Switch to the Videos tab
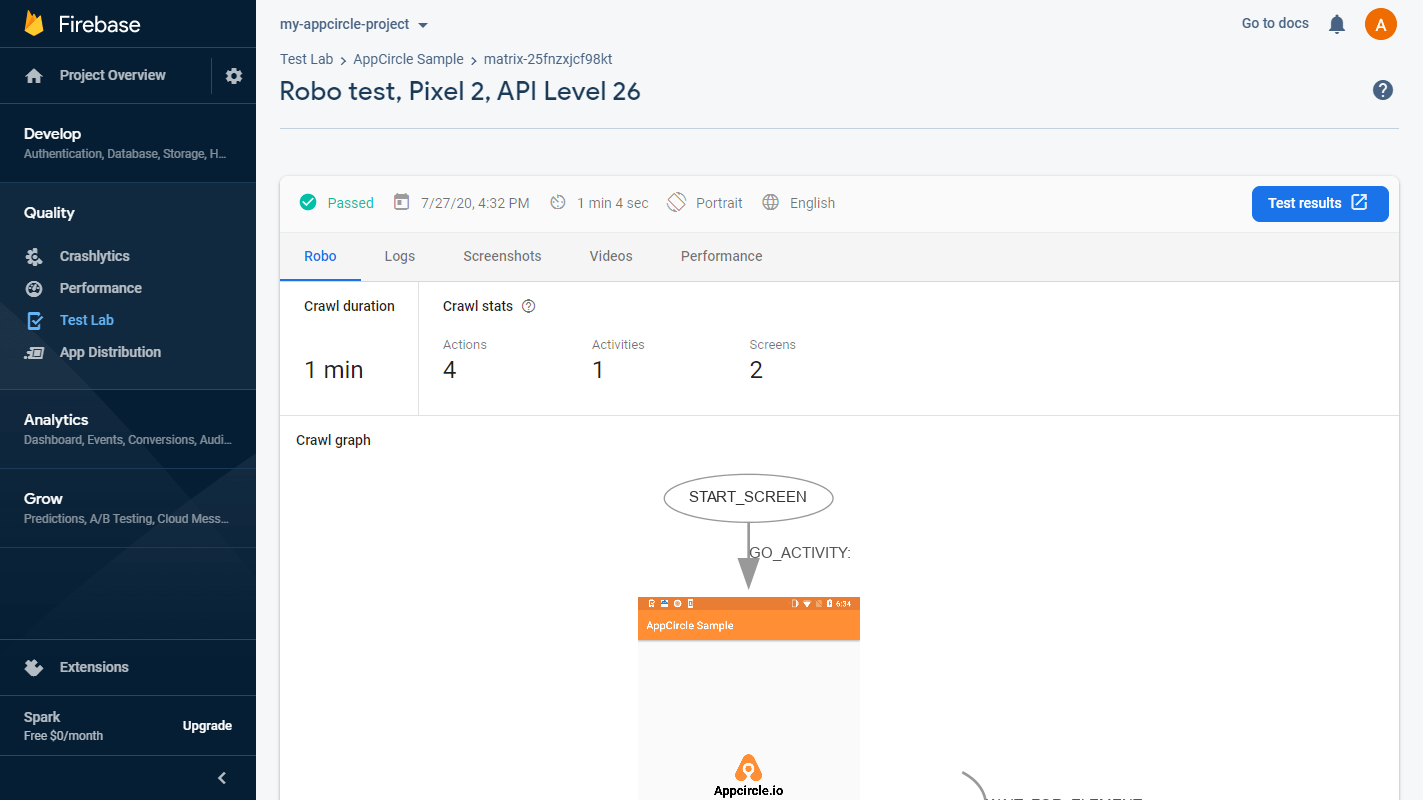 pos(611,256)
